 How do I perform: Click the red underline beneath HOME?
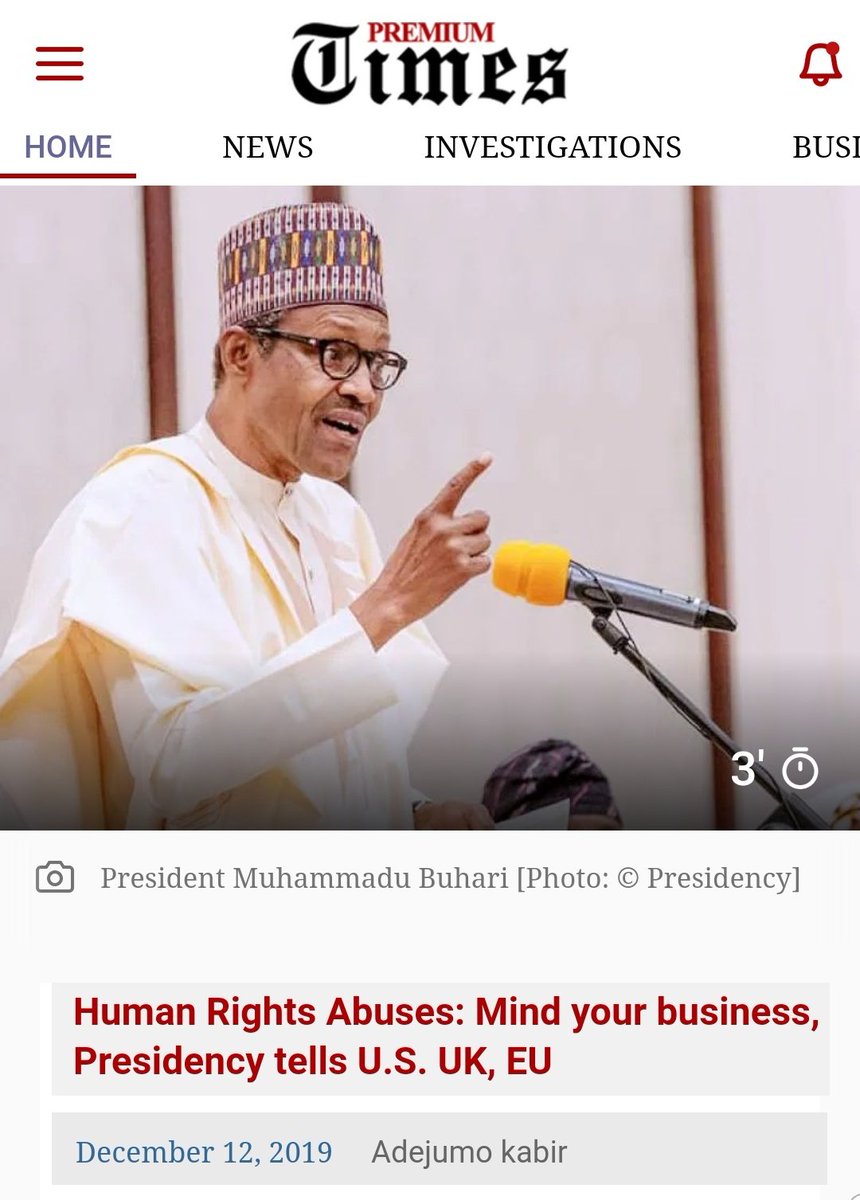68,175
